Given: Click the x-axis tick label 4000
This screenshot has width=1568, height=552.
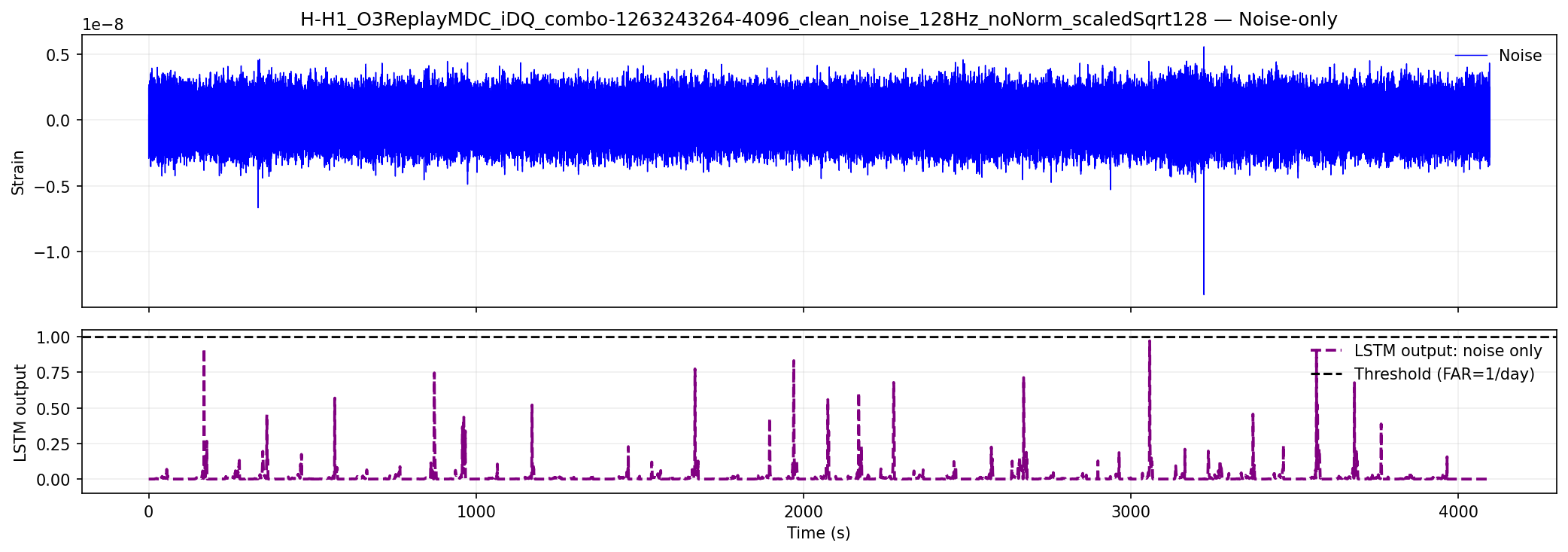Looking at the screenshot, I should click(1458, 513).
